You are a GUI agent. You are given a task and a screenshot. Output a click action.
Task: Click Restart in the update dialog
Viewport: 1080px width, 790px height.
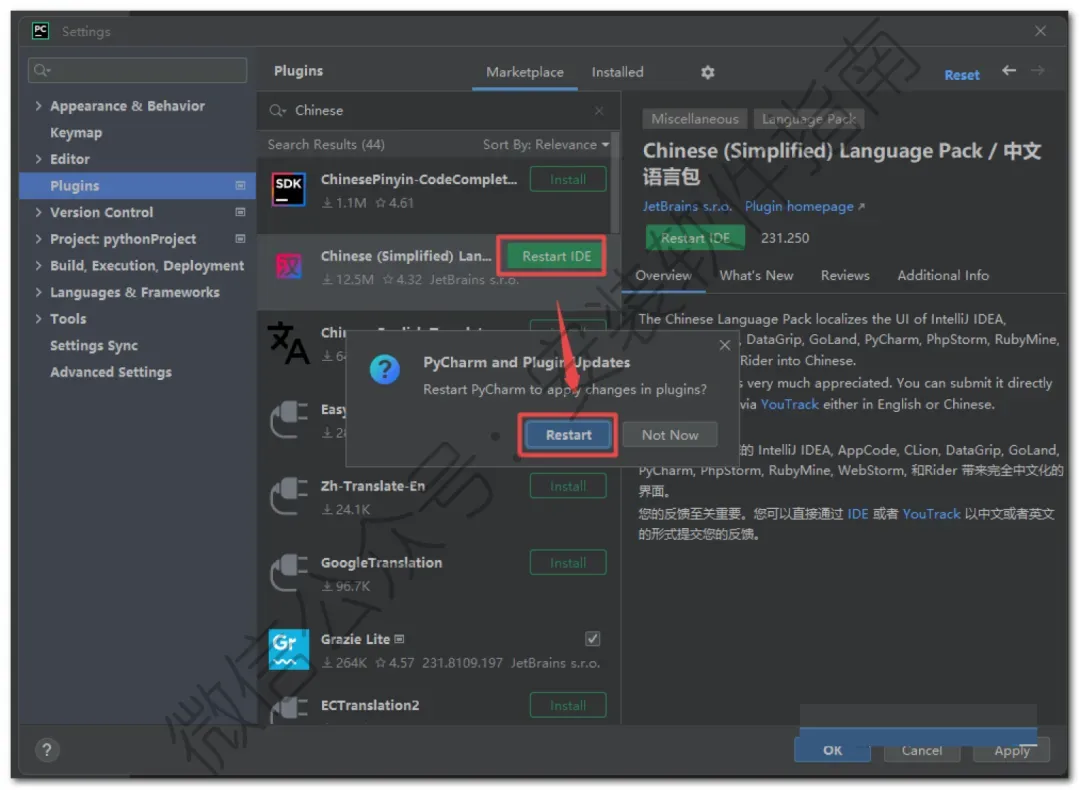tap(568, 435)
